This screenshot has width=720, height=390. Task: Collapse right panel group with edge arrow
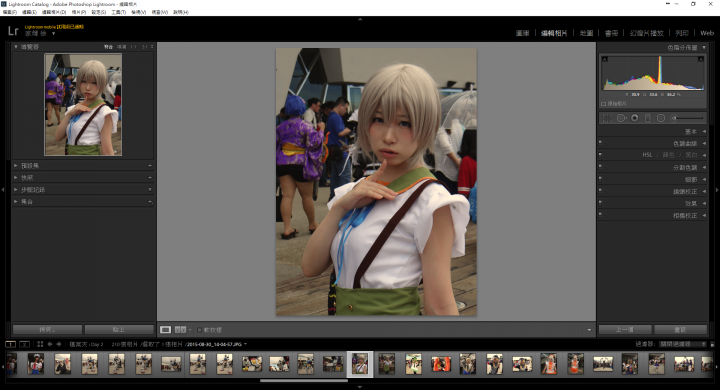point(717,189)
